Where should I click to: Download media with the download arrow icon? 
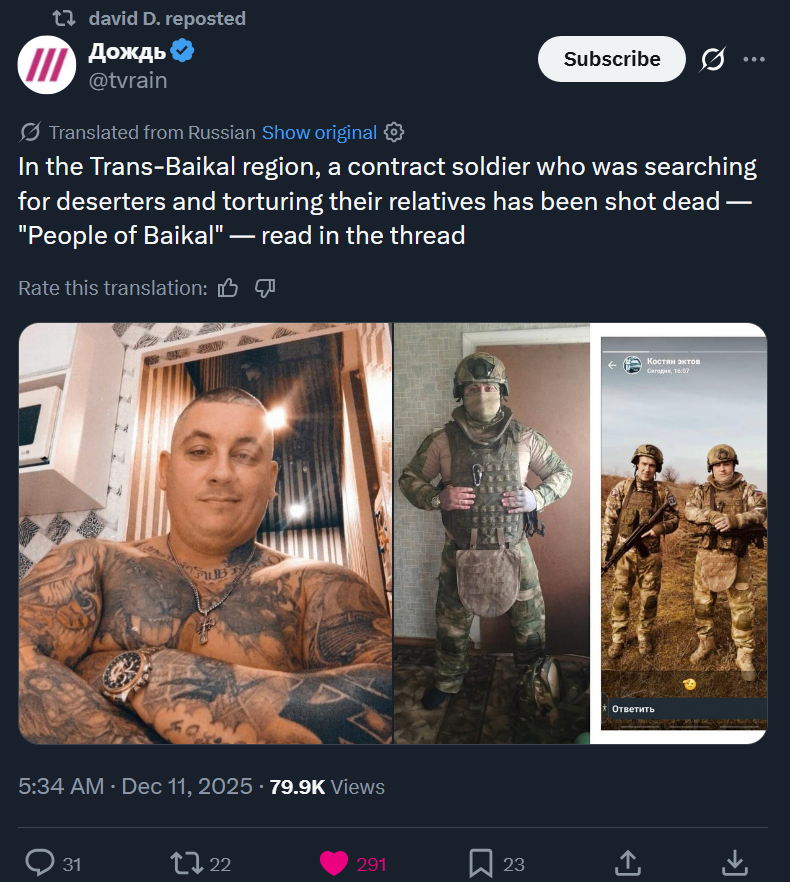(x=735, y=863)
